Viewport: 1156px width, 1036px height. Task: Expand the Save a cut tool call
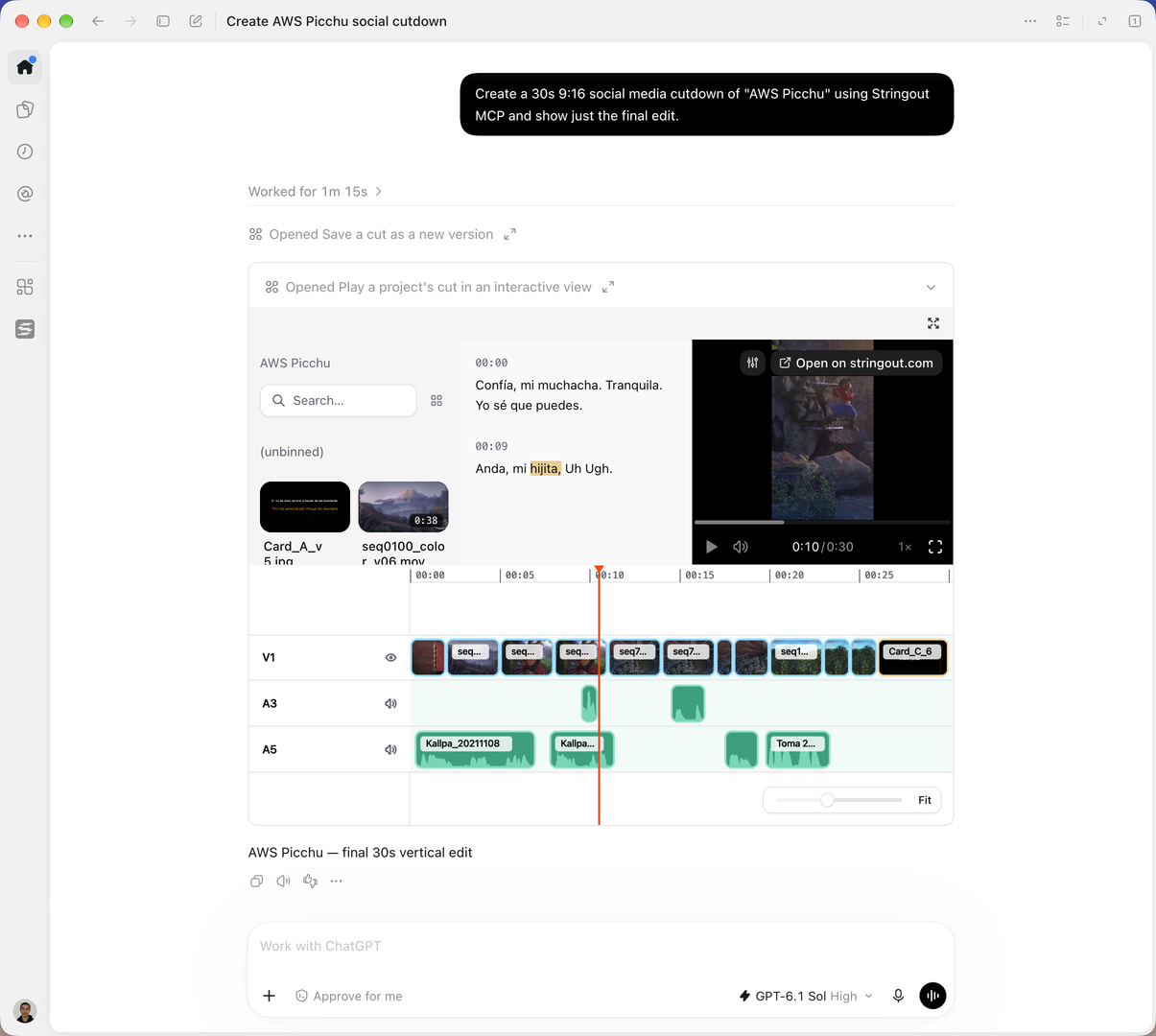tap(509, 234)
